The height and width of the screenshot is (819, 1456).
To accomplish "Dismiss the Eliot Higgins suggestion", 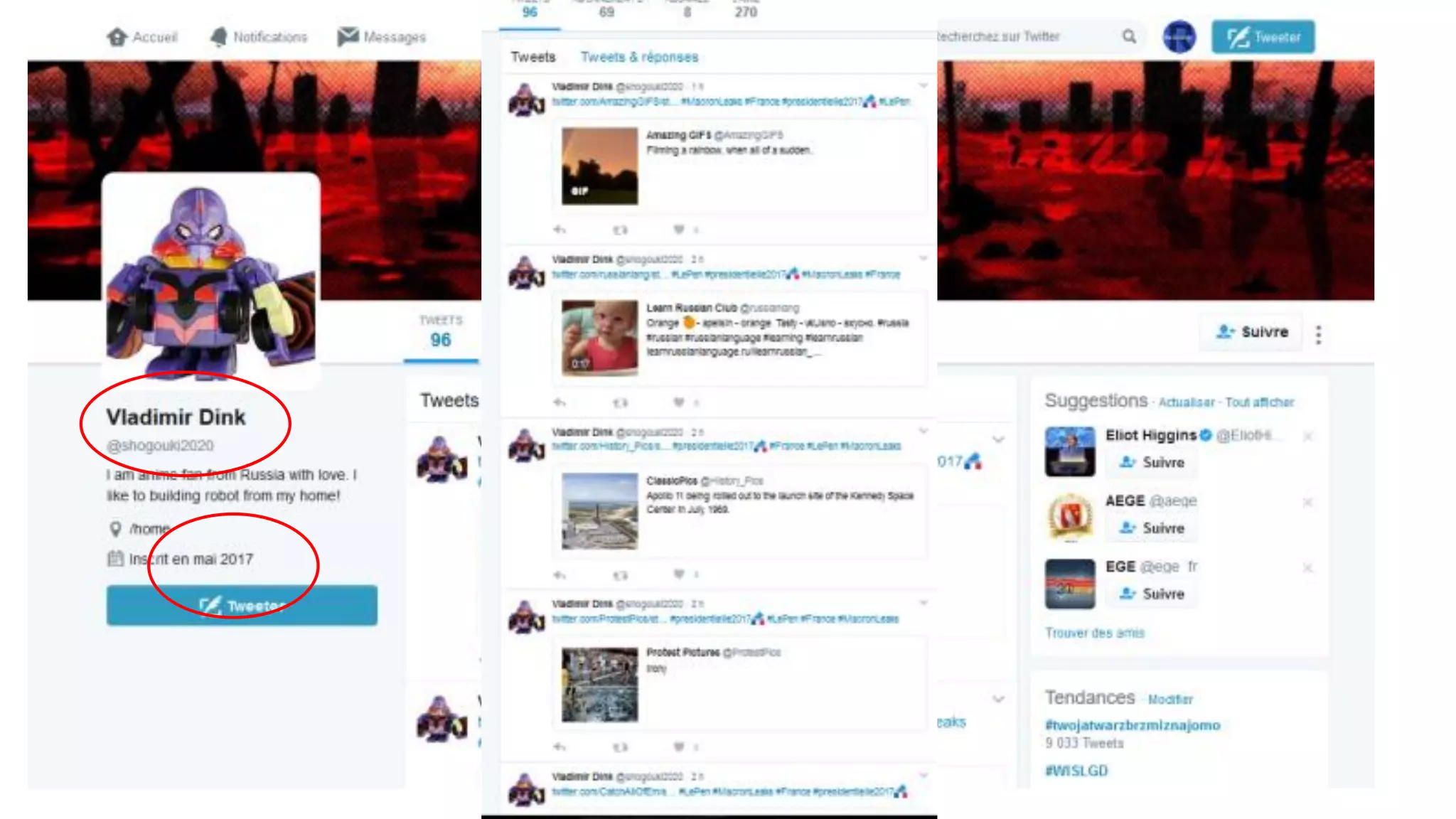I will [x=1307, y=437].
